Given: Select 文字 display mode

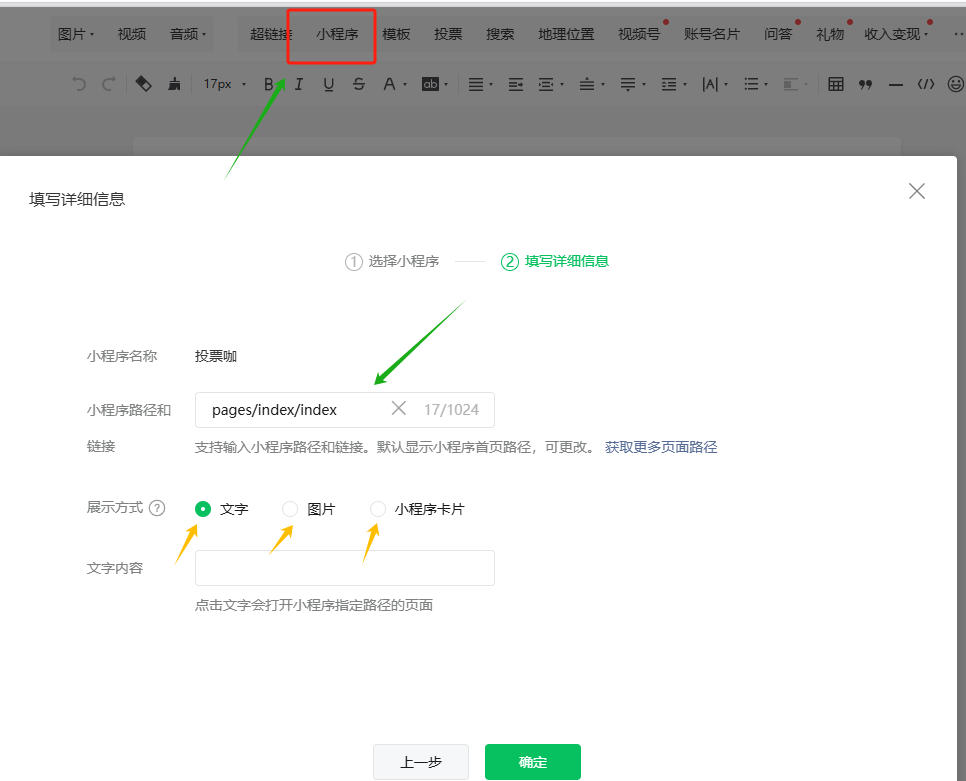Looking at the screenshot, I should [x=203, y=509].
